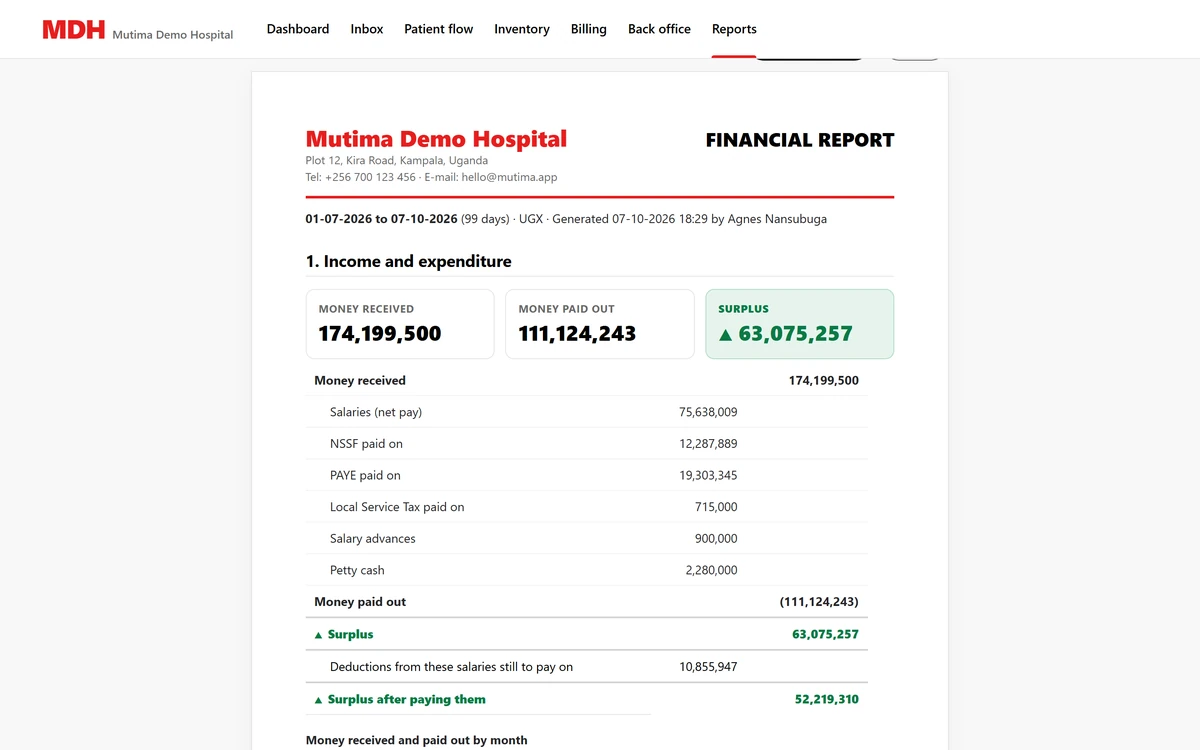Viewport: 1200px width, 750px height.
Task: Click the 'Petty cash' row
Action: [x=587, y=570]
